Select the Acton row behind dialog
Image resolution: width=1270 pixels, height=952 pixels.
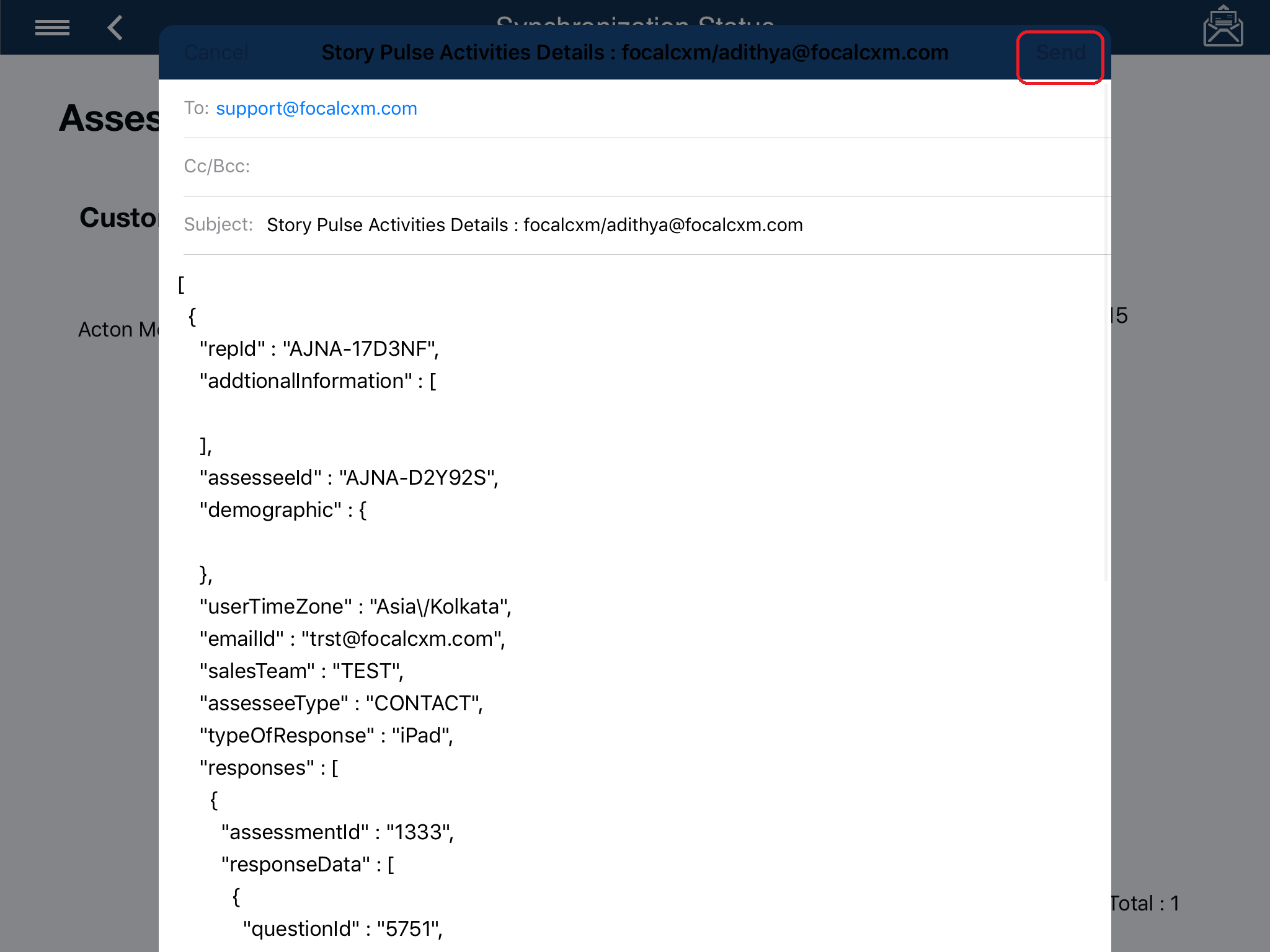tap(118, 329)
